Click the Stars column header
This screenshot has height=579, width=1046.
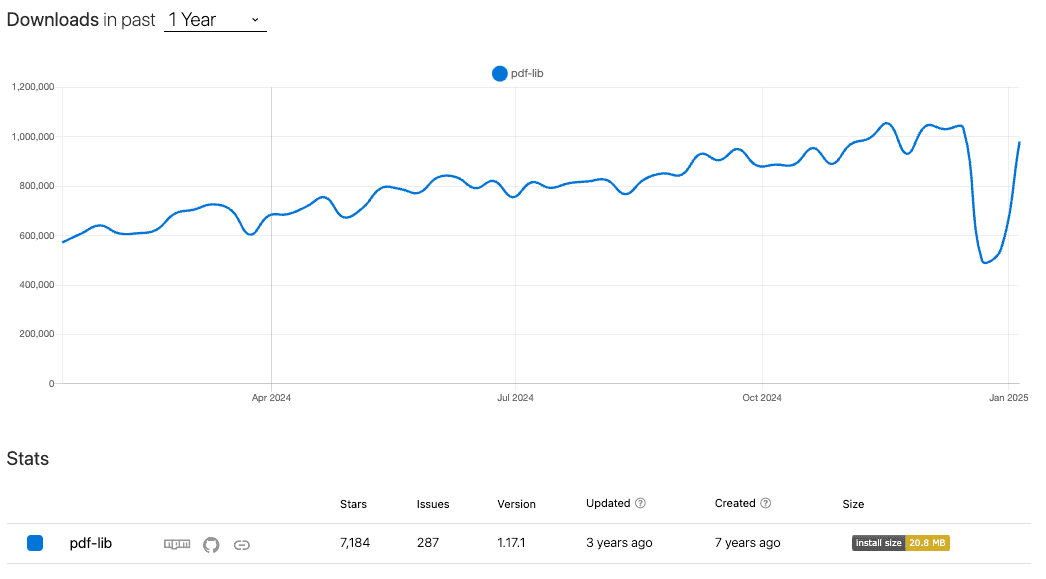coord(353,504)
